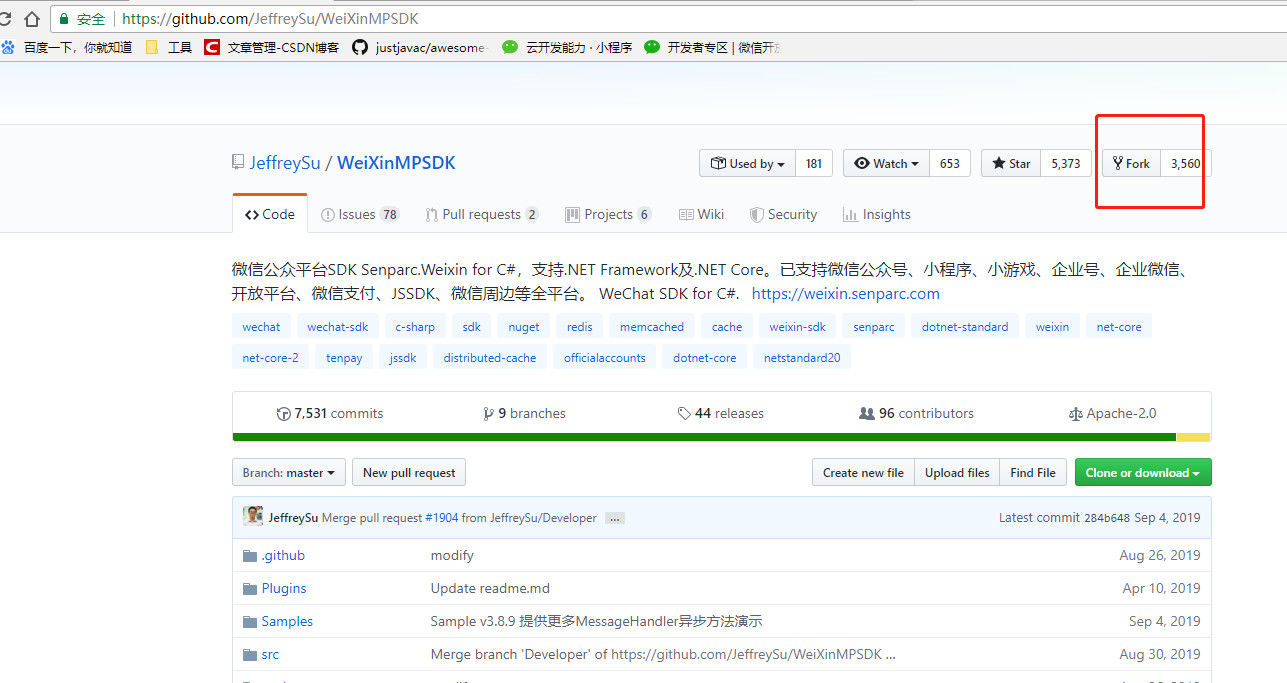Open the Update readme.md commit message
This screenshot has height=683, width=1287.
pos(490,588)
